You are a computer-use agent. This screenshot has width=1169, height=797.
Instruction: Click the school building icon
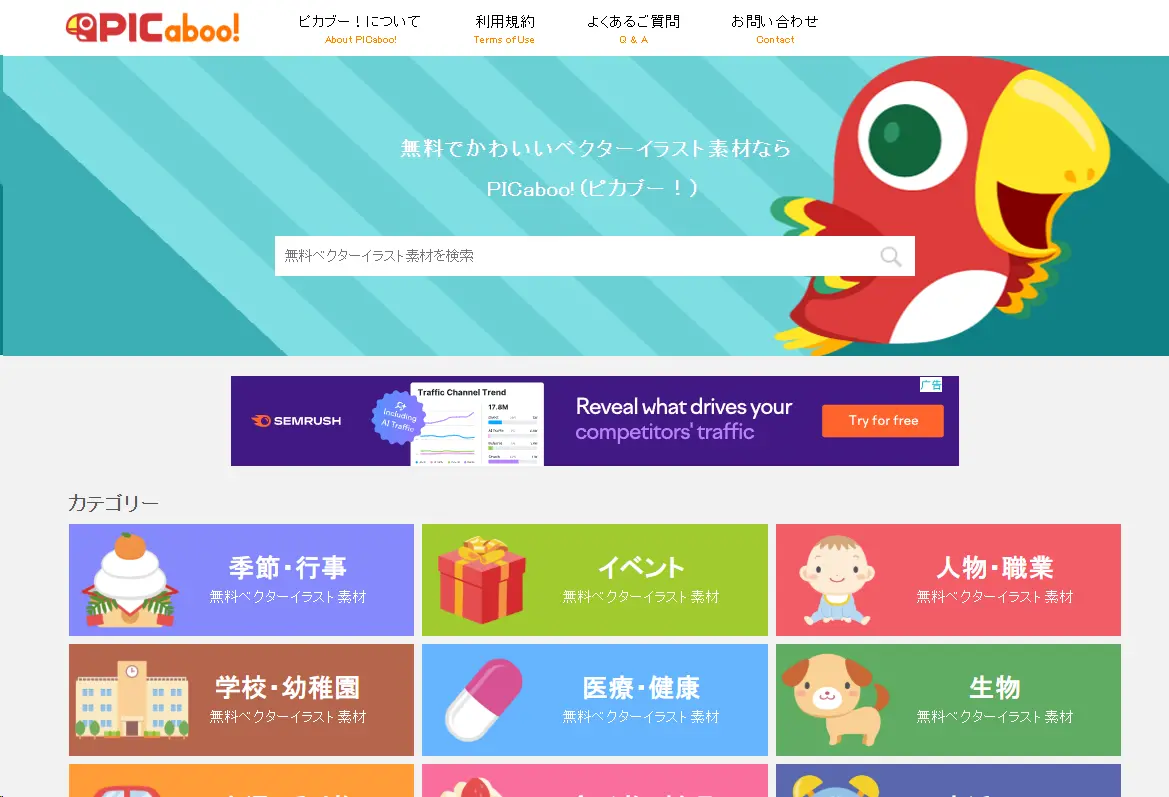click(131, 699)
